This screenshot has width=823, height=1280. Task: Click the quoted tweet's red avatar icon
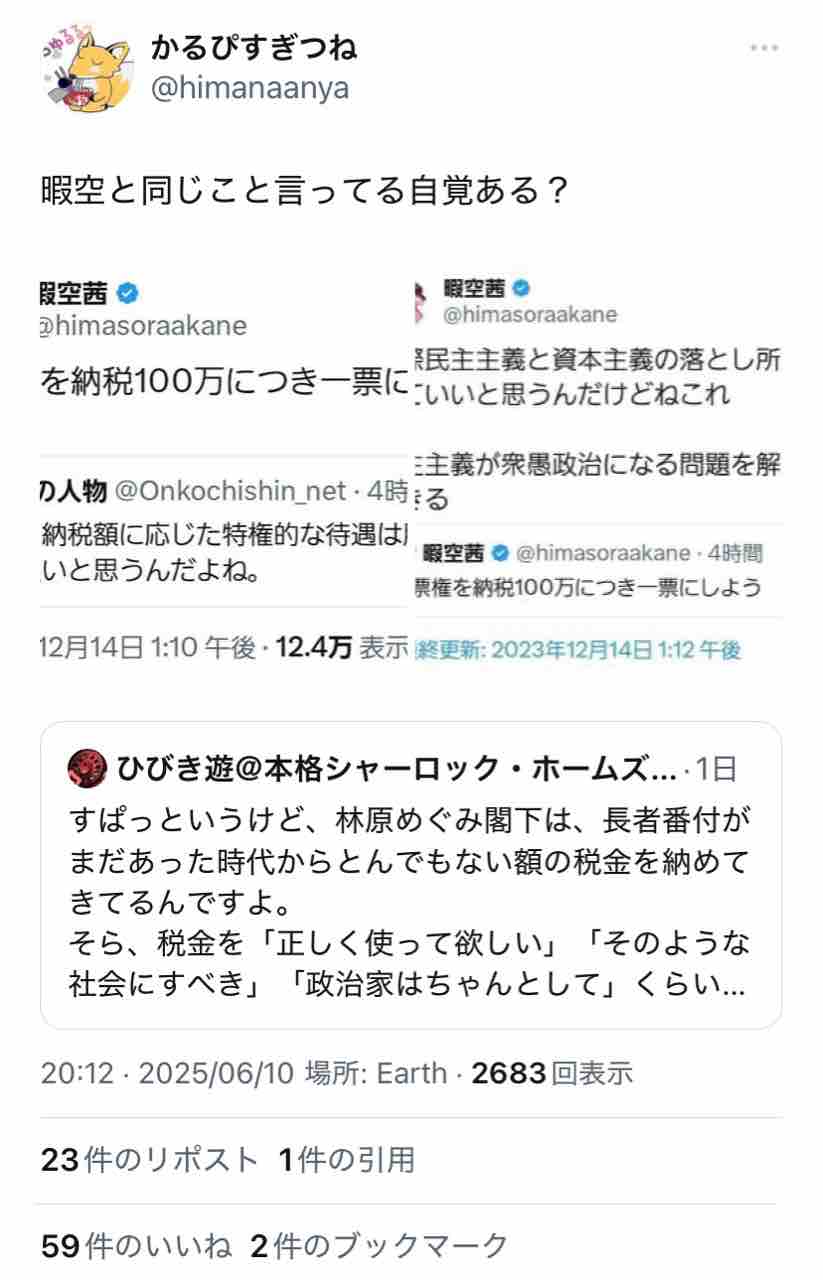click(x=88, y=769)
